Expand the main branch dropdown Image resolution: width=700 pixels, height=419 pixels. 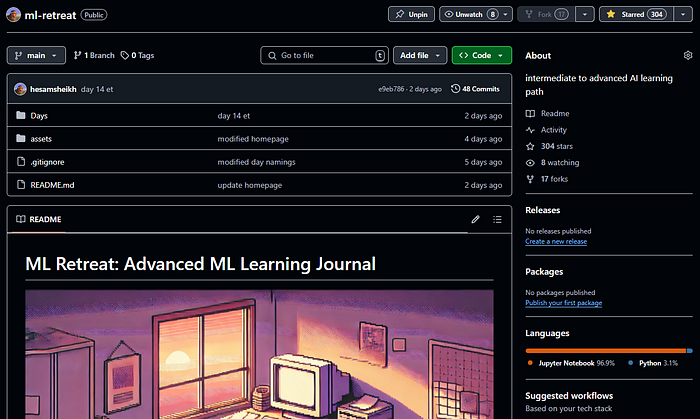[36, 55]
